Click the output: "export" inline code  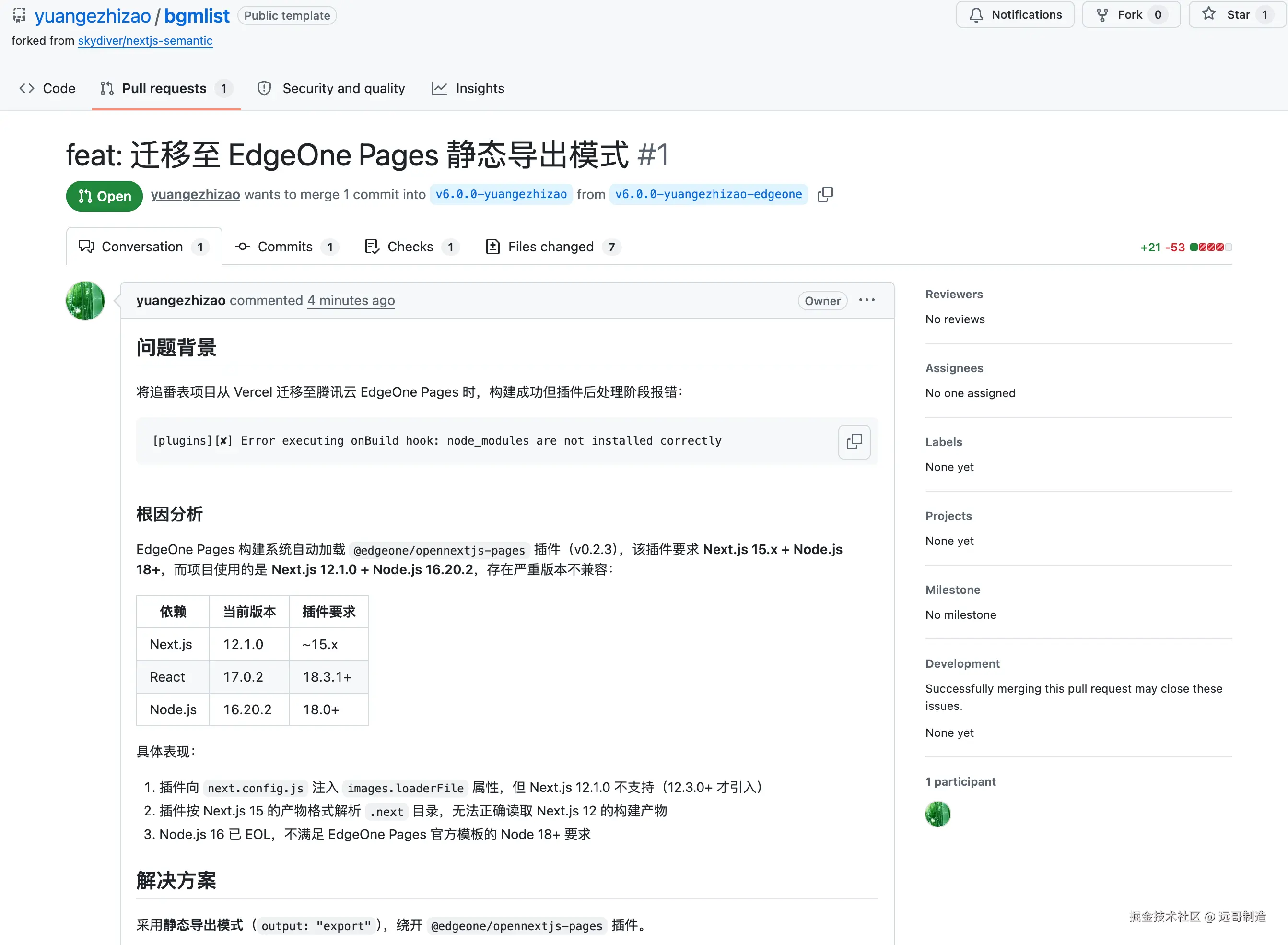pyautogui.click(x=316, y=926)
